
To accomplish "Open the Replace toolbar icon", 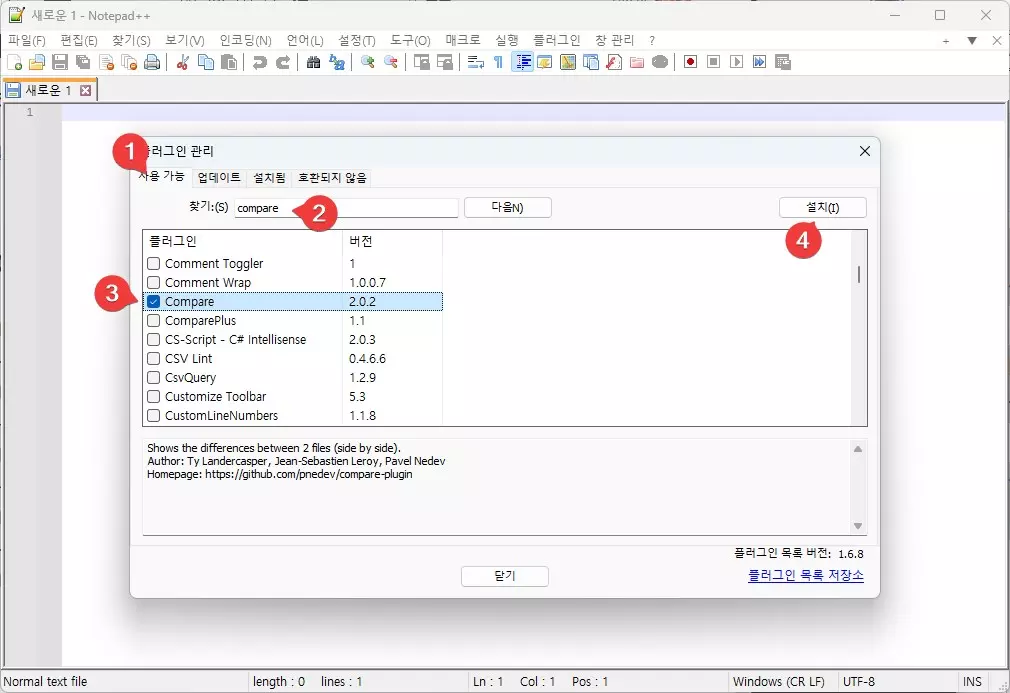I will coord(336,62).
